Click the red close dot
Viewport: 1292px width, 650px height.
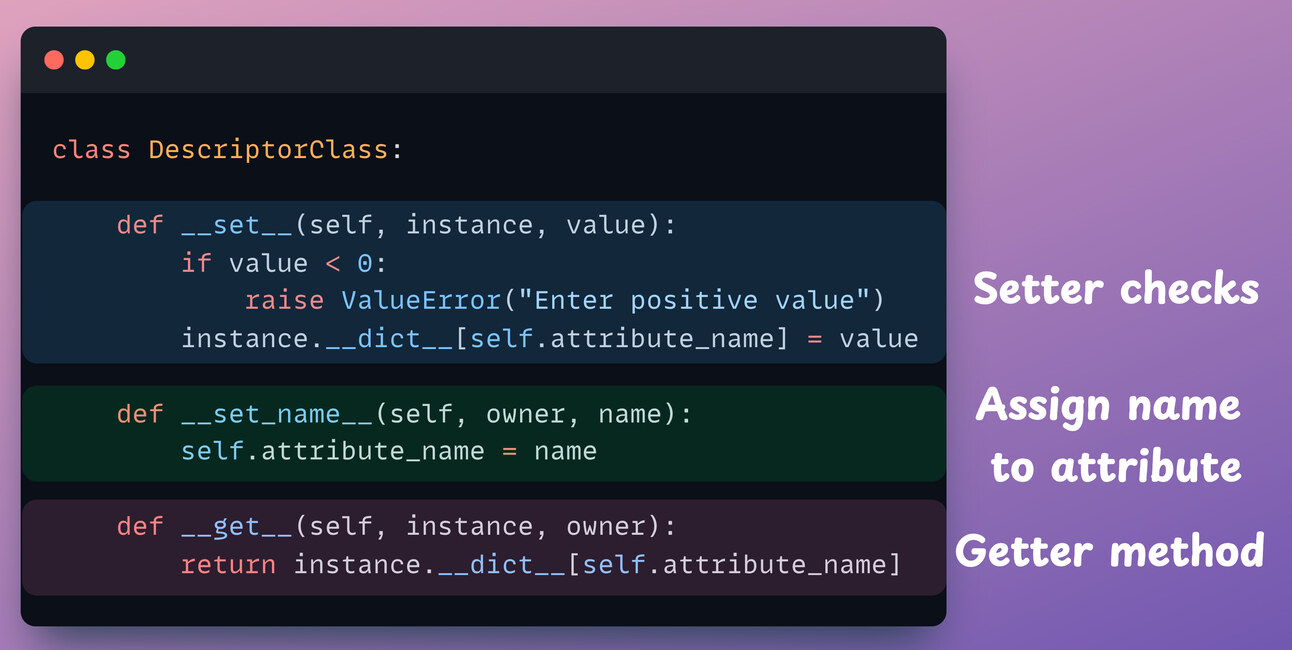54,60
